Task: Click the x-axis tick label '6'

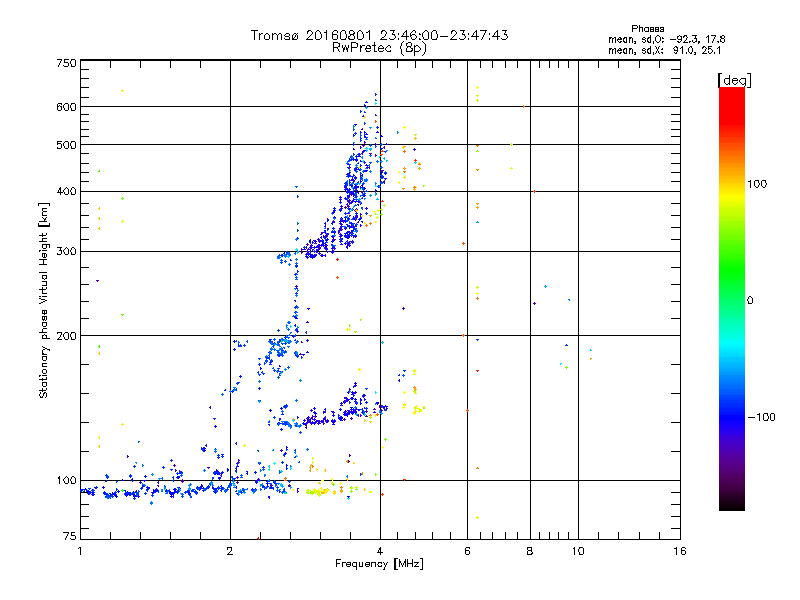Action: click(x=467, y=551)
